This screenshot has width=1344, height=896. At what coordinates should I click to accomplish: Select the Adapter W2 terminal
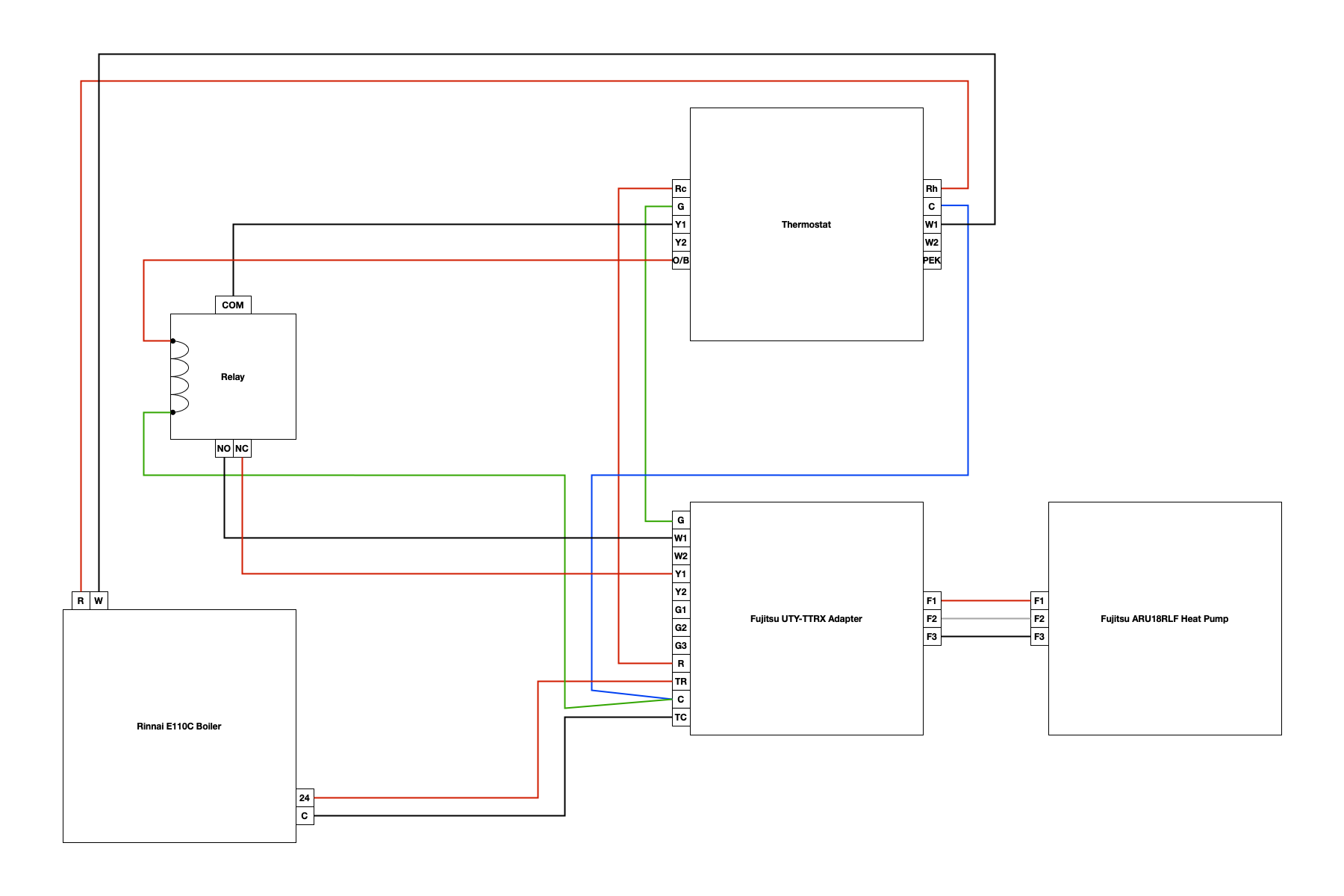tap(681, 556)
